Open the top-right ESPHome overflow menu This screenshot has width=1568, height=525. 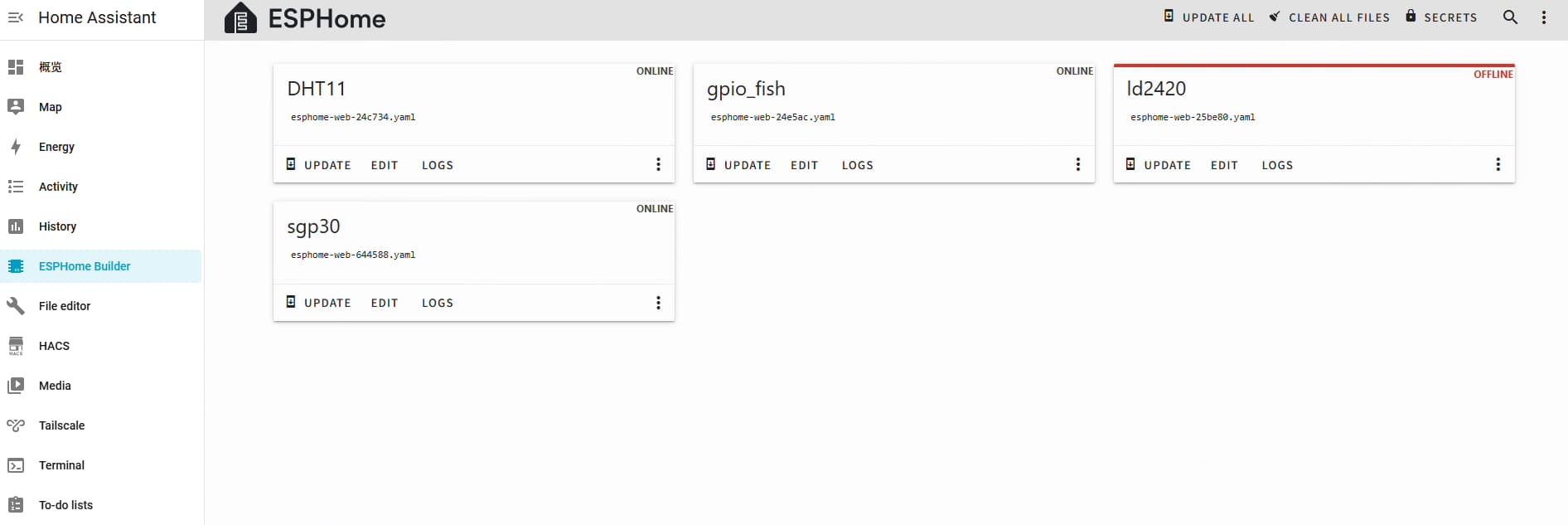[1543, 17]
